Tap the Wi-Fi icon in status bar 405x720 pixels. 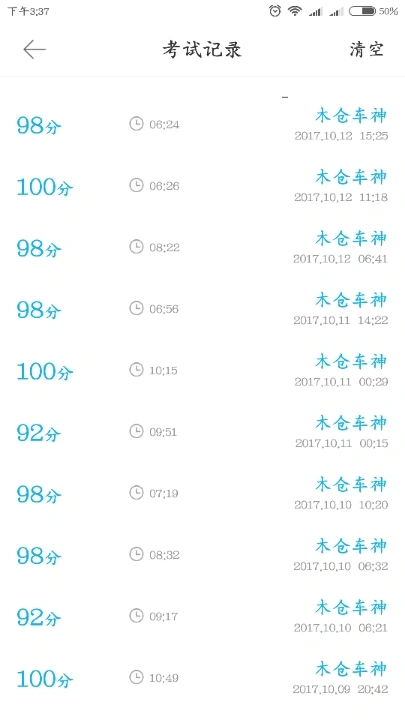[295, 11]
